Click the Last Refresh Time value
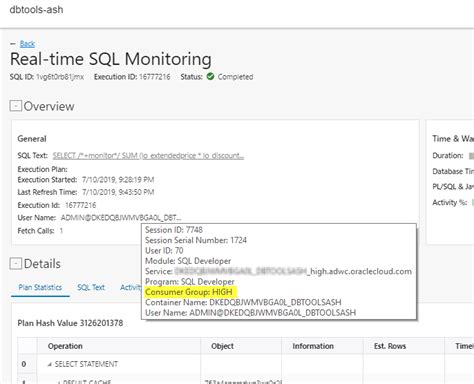This screenshot has height=384, width=474. click(x=118, y=192)
